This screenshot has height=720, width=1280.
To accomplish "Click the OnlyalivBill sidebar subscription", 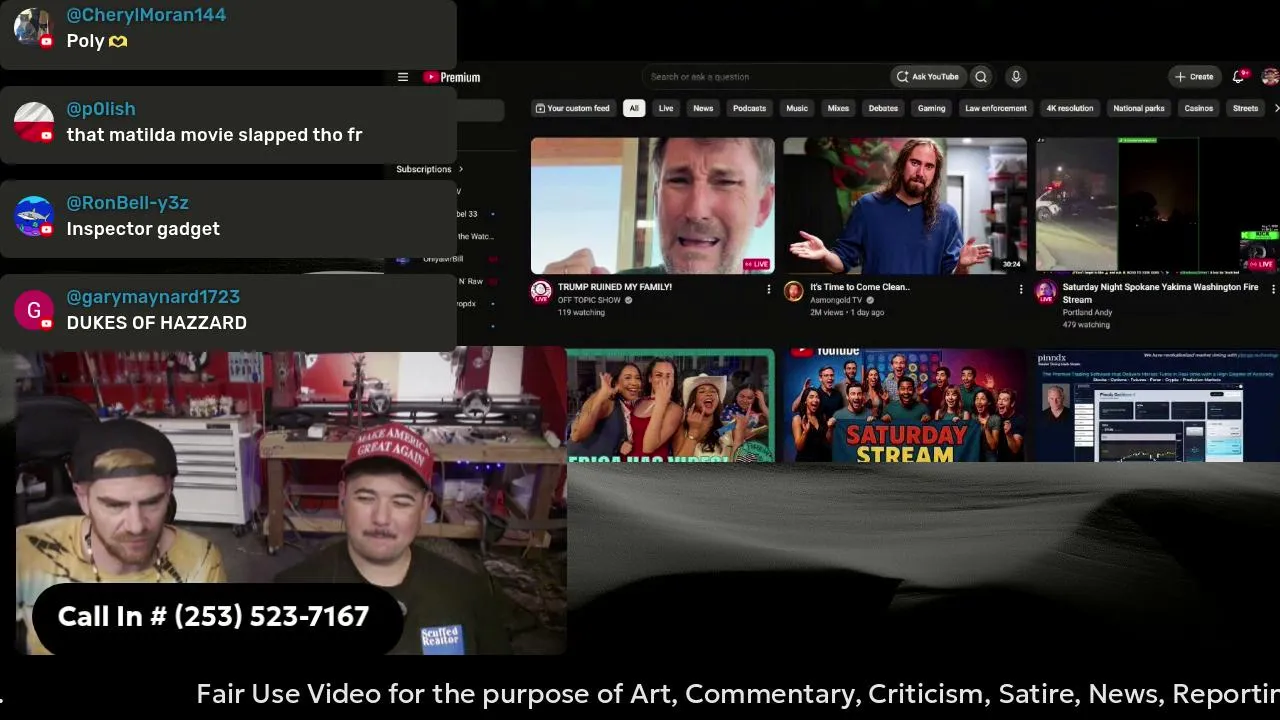I will 443,259.
